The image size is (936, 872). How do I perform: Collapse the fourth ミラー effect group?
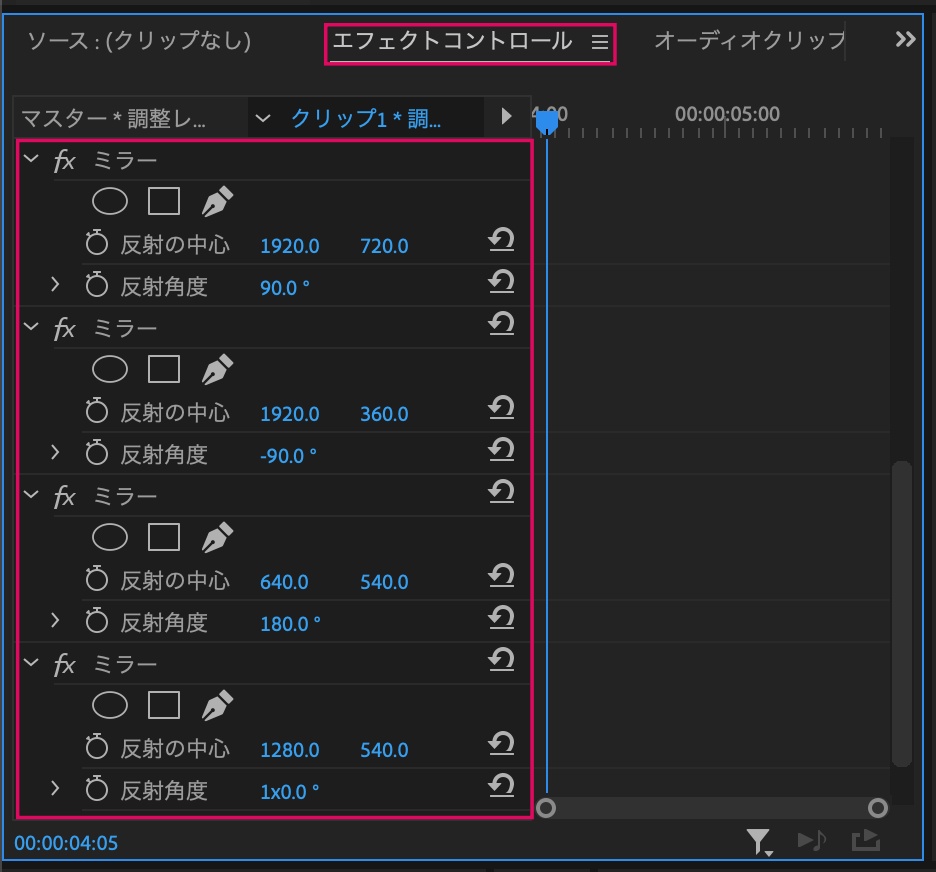coord(31,663)
